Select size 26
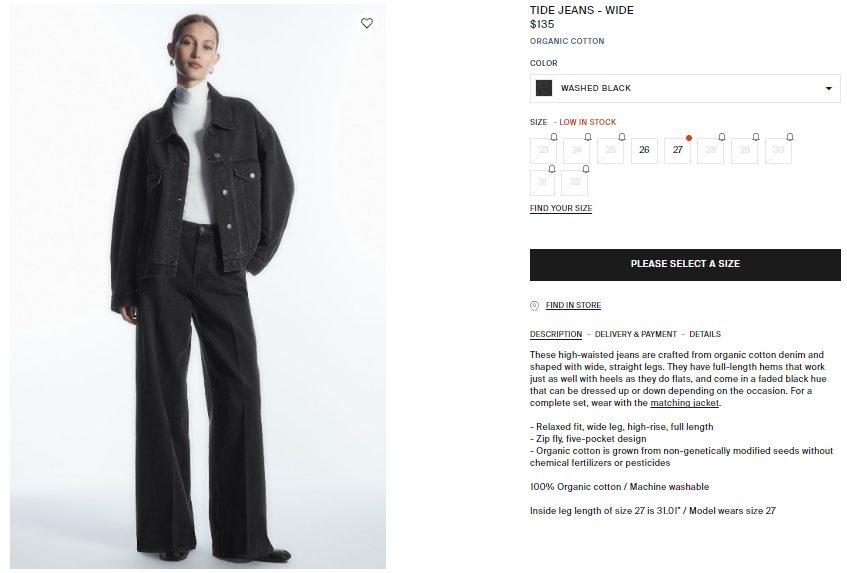Viewport: 847px width, 573px height. tap(644, 150)
